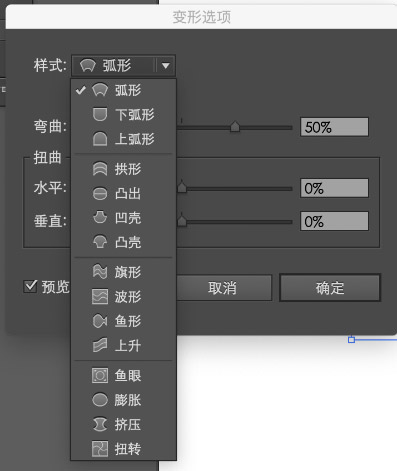This screenshot has width=397, height=471.
Task: Pick the 上弧形 upper arc icon
Action: click(x=100, y=139)
